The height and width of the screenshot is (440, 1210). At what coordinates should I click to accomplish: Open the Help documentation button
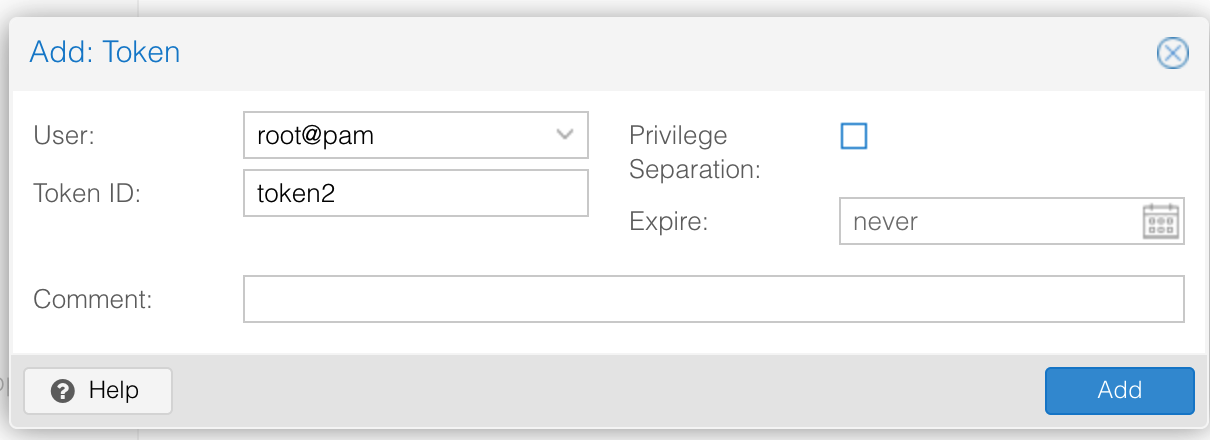pos(98,390)
